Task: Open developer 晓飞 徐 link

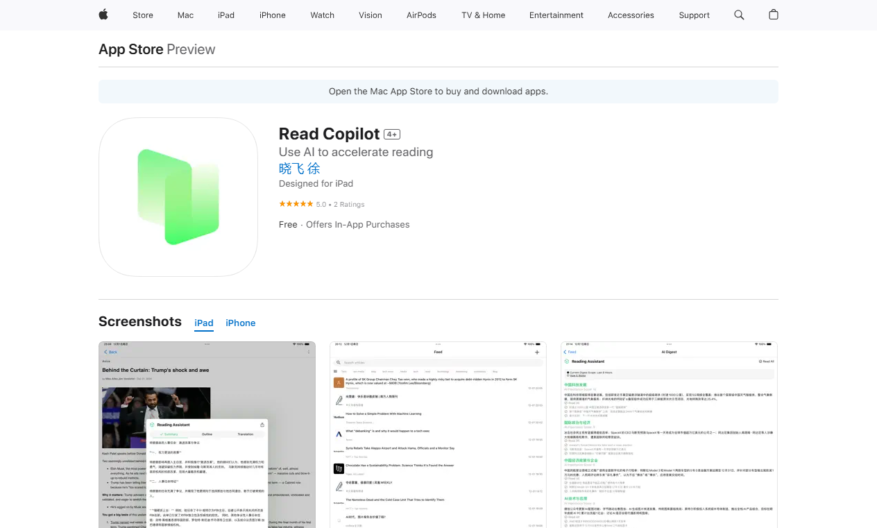Action: [299, 168]
